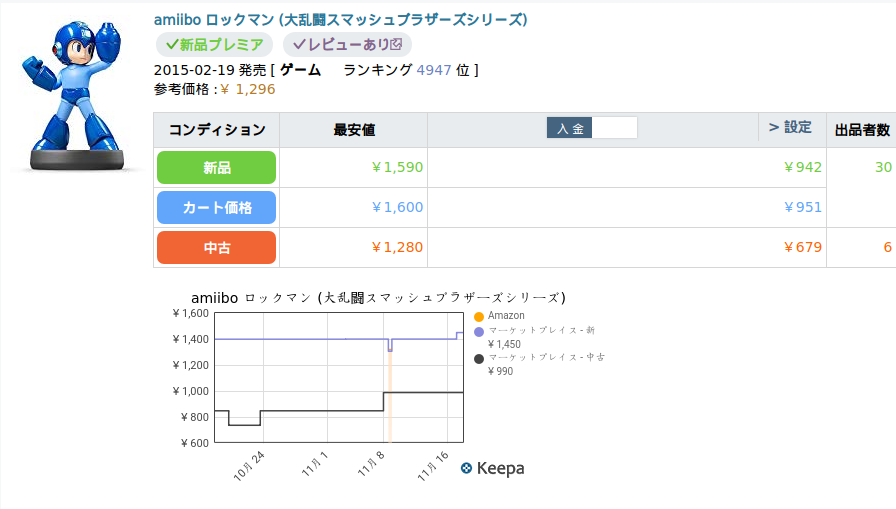The height and width of the screenshot is (509, 896).
Task: Open the ranking number 4947 link
Action: click(434, 70)
